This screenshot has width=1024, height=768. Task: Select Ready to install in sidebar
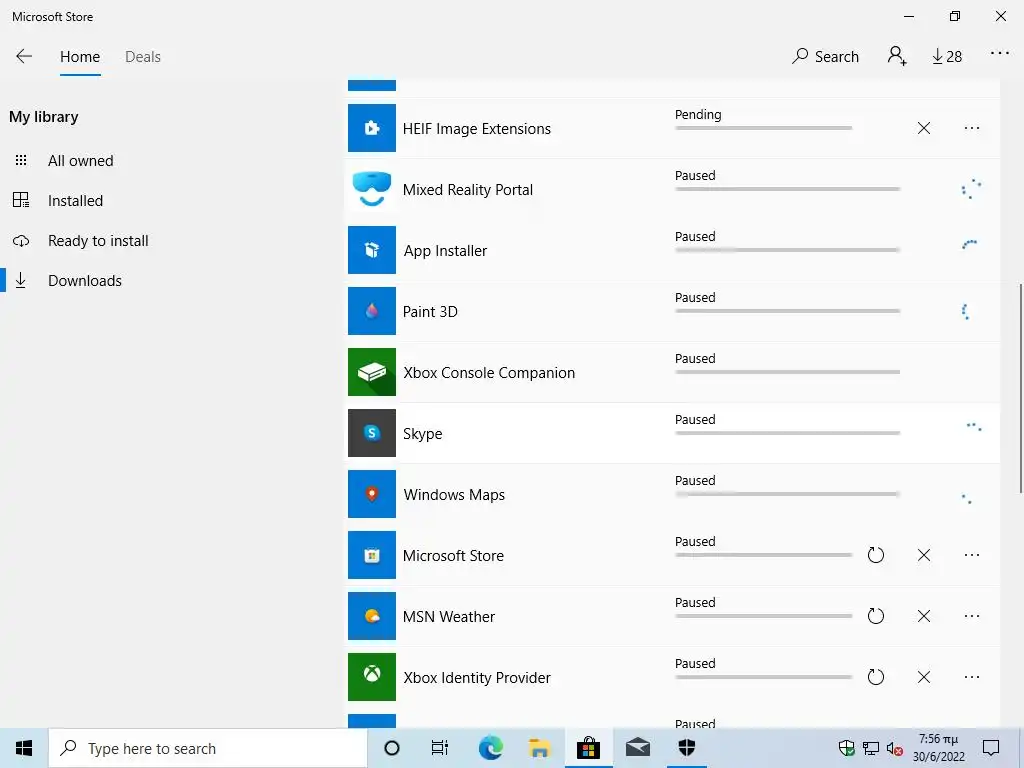point(98,240)
